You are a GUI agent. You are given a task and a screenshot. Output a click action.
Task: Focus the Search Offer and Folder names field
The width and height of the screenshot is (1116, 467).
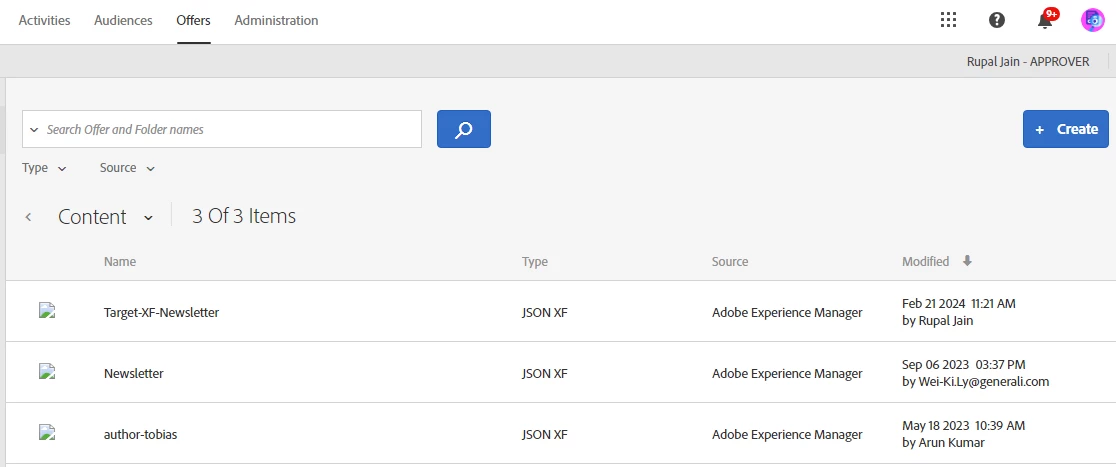tap(230, 129)
